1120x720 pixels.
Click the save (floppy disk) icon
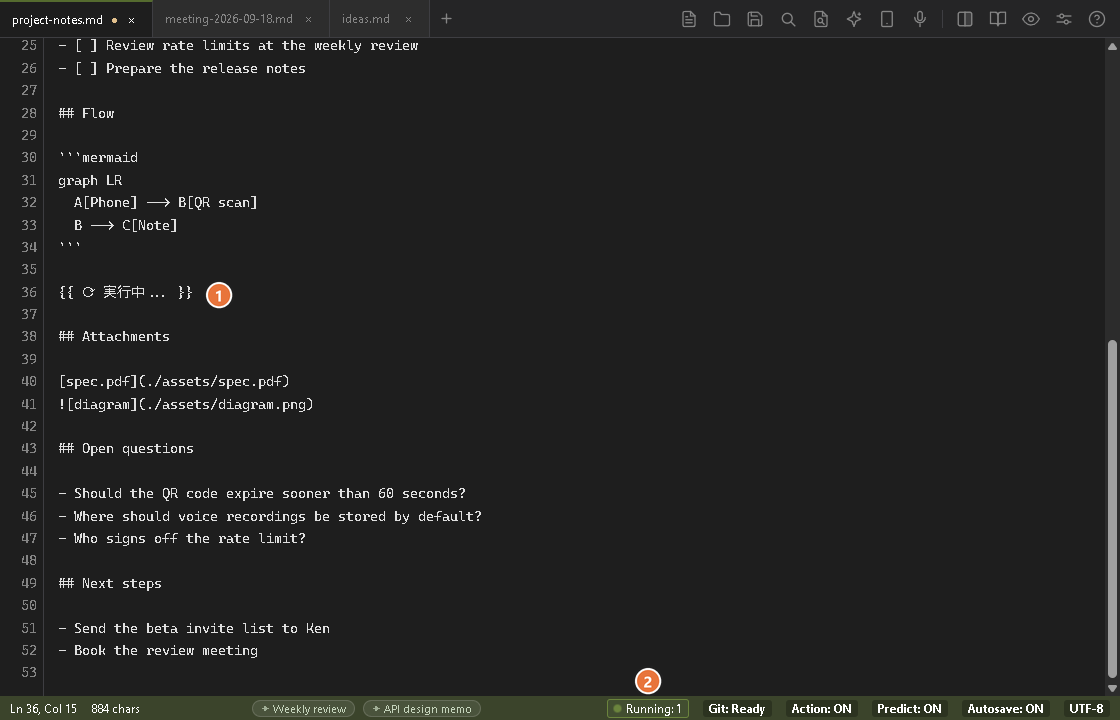coord(755,19)
